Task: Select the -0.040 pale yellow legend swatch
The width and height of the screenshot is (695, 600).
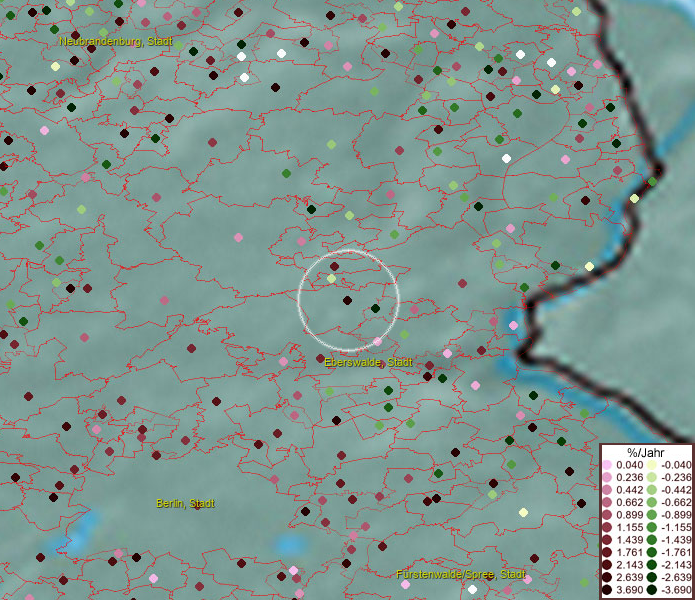Action: 652,465
